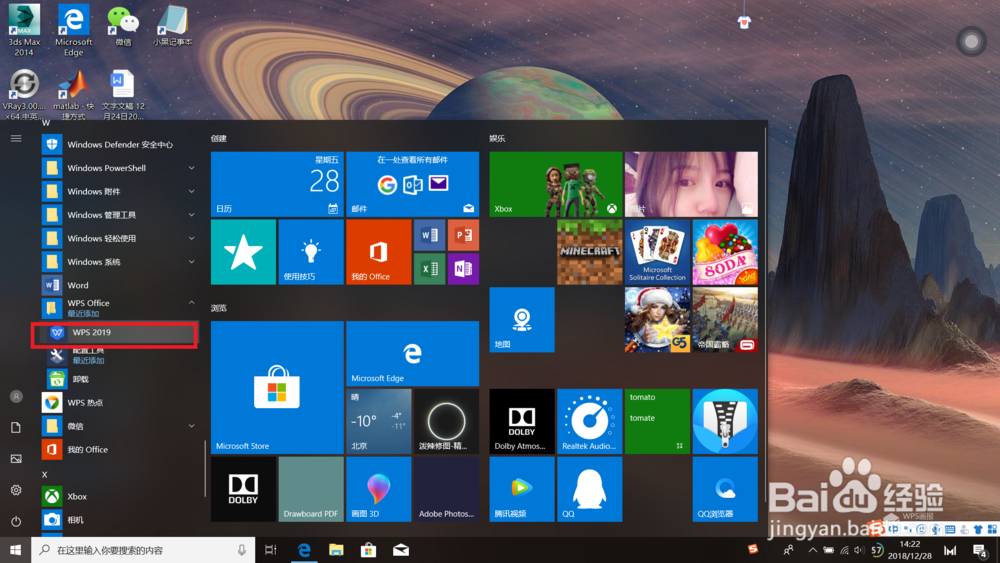
Task: Click the Windows Start button
Action: pos(15,550)
